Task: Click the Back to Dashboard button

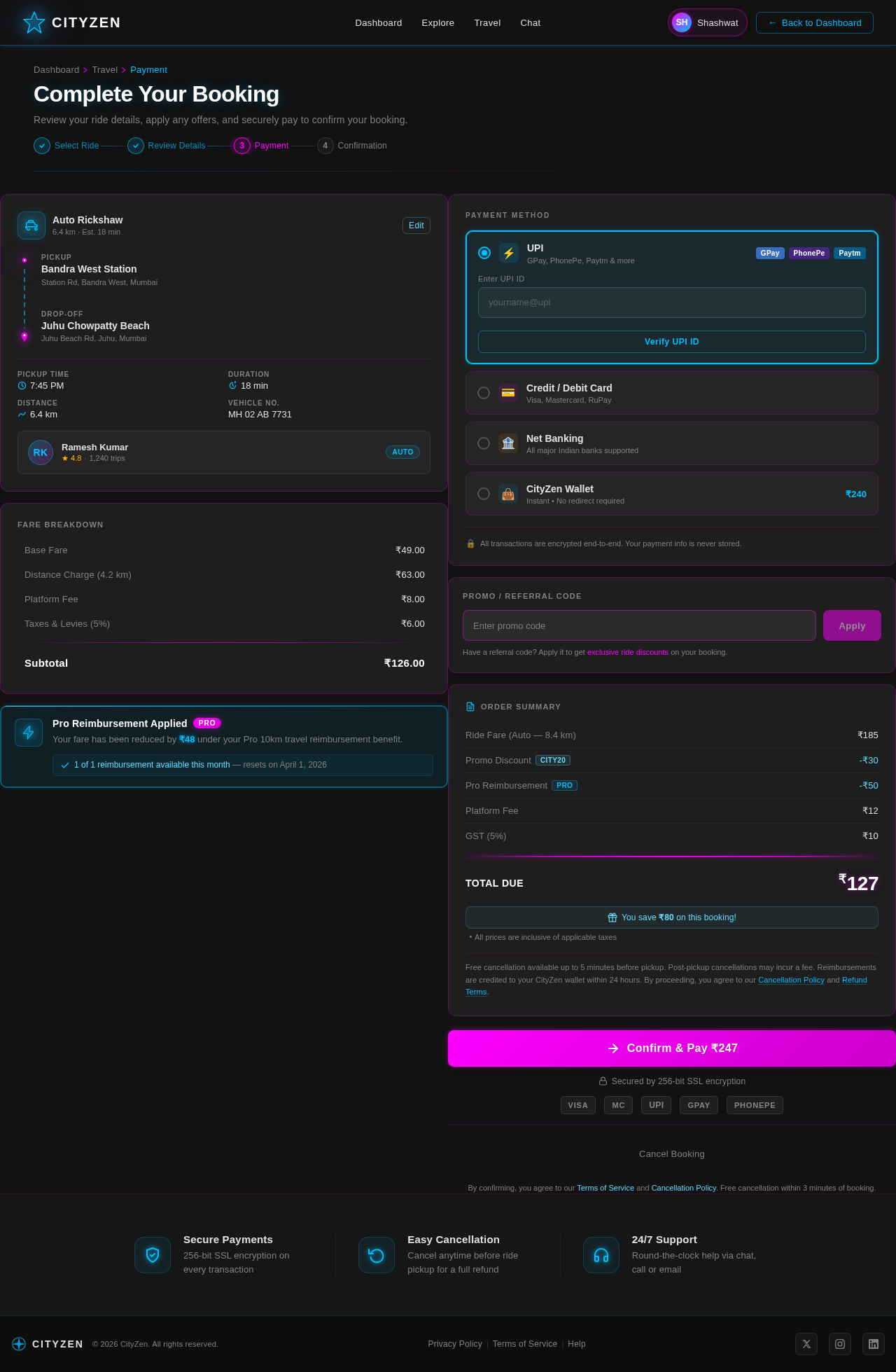Action: click(x=815, y=22)
